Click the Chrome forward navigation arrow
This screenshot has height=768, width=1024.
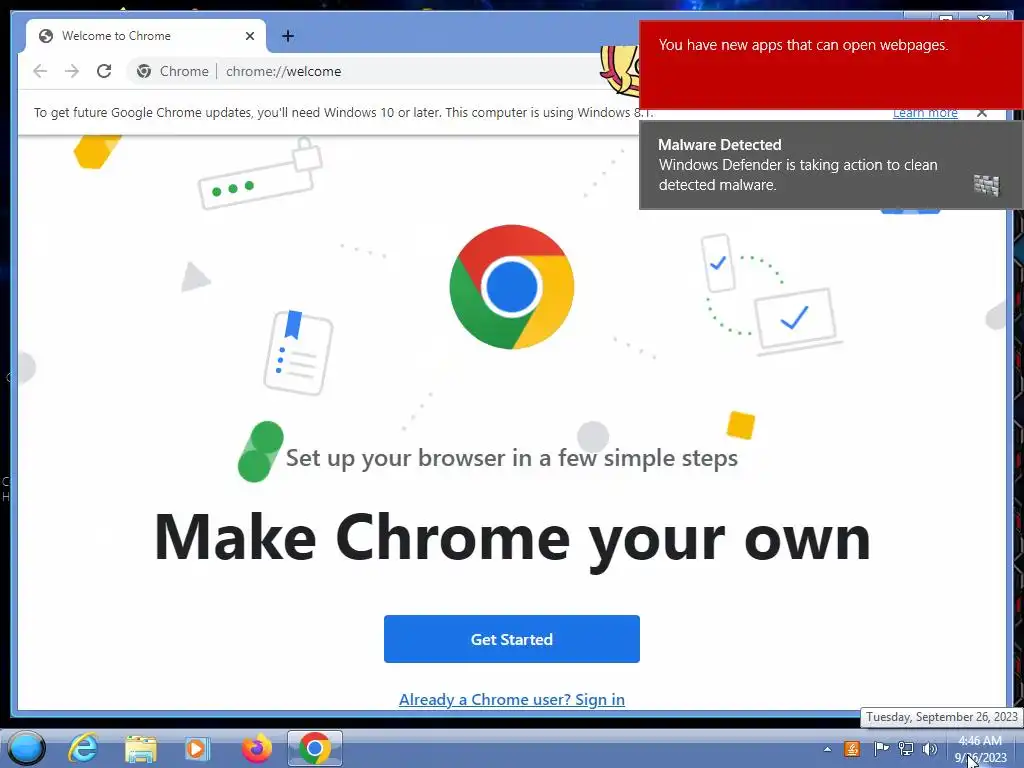(72, 71)
